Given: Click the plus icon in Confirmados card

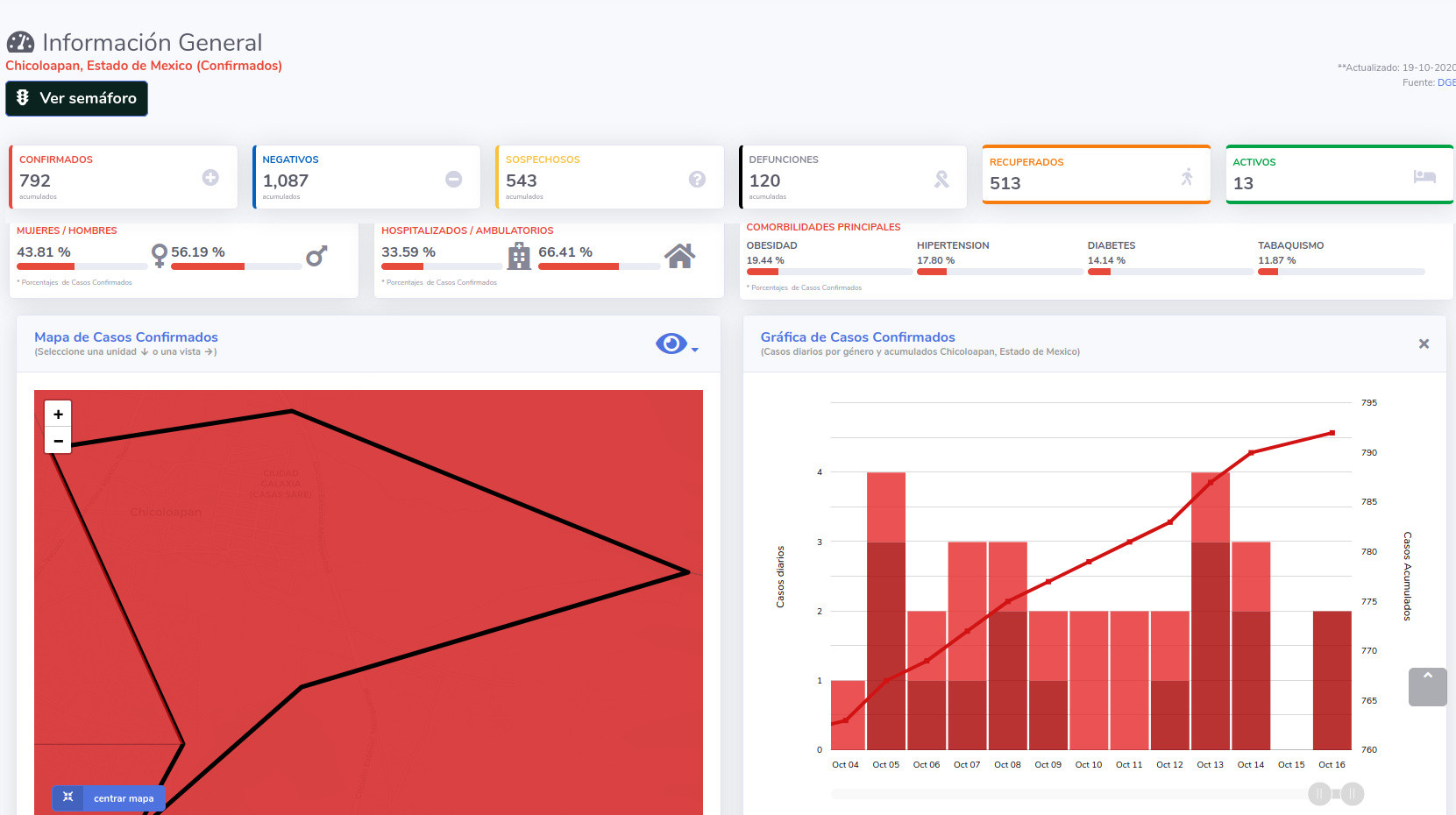Looking at the screenshot, I should click(210, 178).
